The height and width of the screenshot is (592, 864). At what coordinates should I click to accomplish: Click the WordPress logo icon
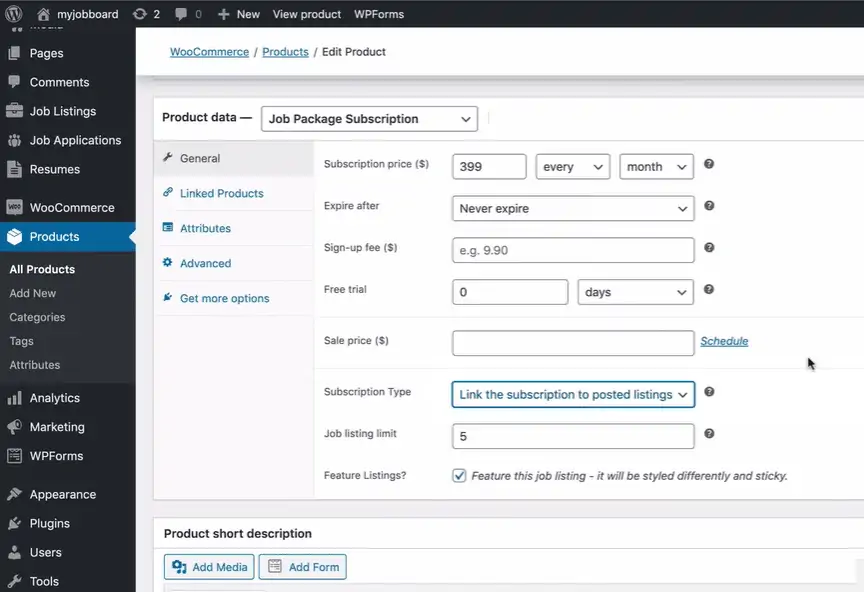14,14
